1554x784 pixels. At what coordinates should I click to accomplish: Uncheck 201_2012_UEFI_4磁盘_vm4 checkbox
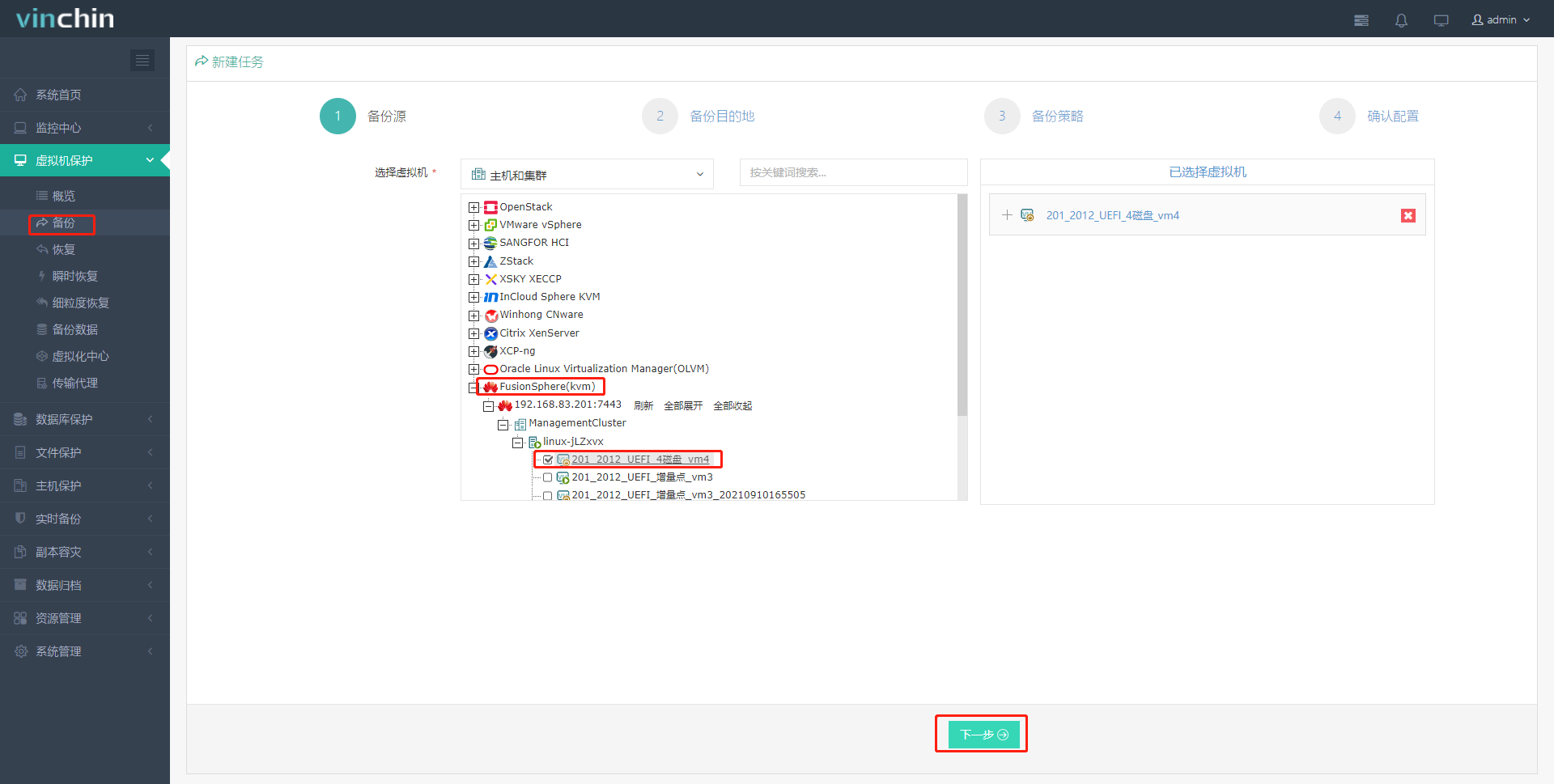click(x=548, y=460)
